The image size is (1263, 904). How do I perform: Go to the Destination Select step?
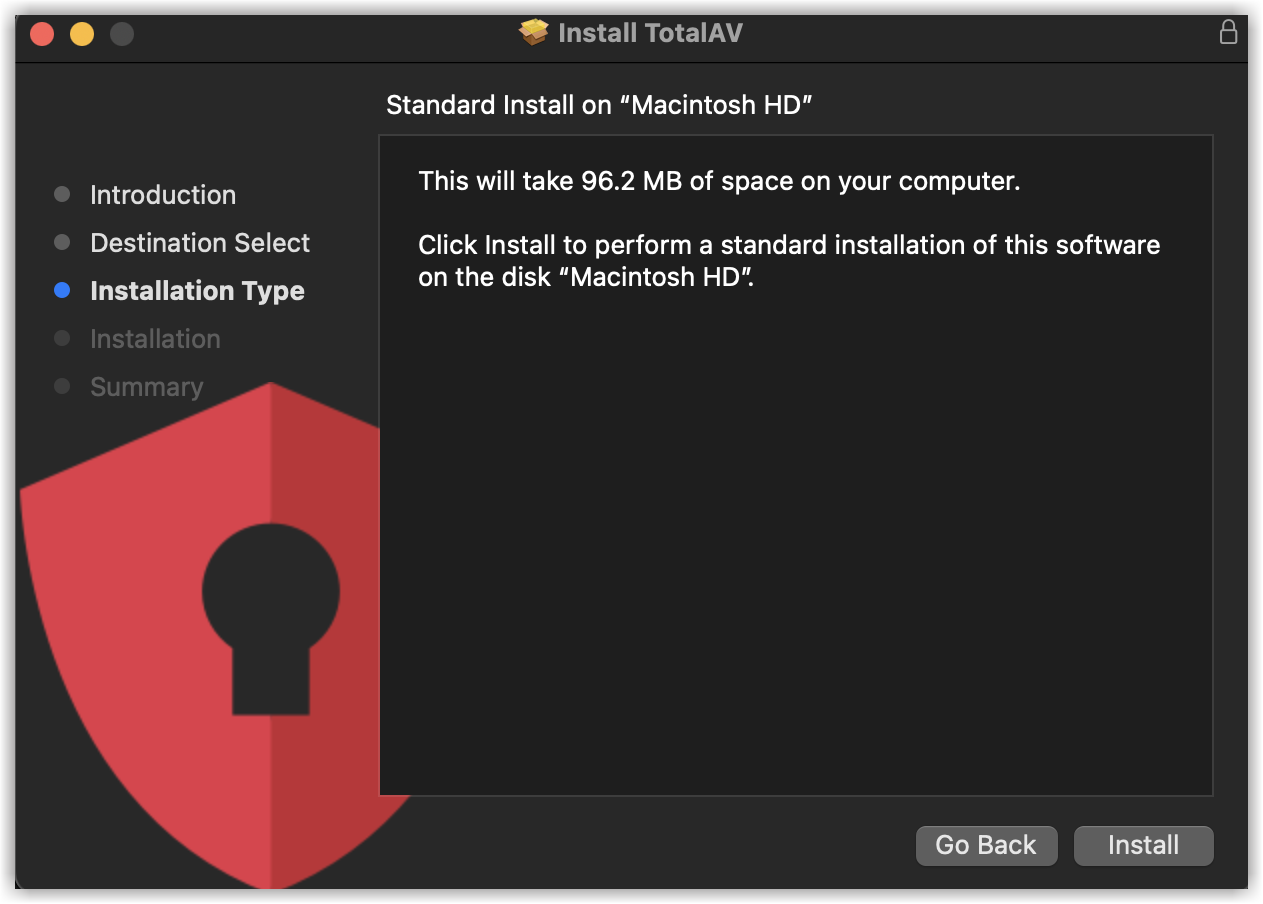(x=200, y=243)
